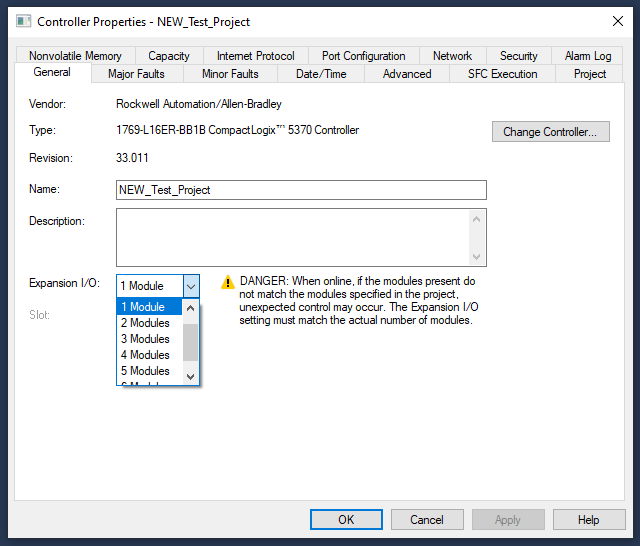The image size is (640, 546).
Task: Click the module list scrollbar thumb
Action: (x=190, y=342)
